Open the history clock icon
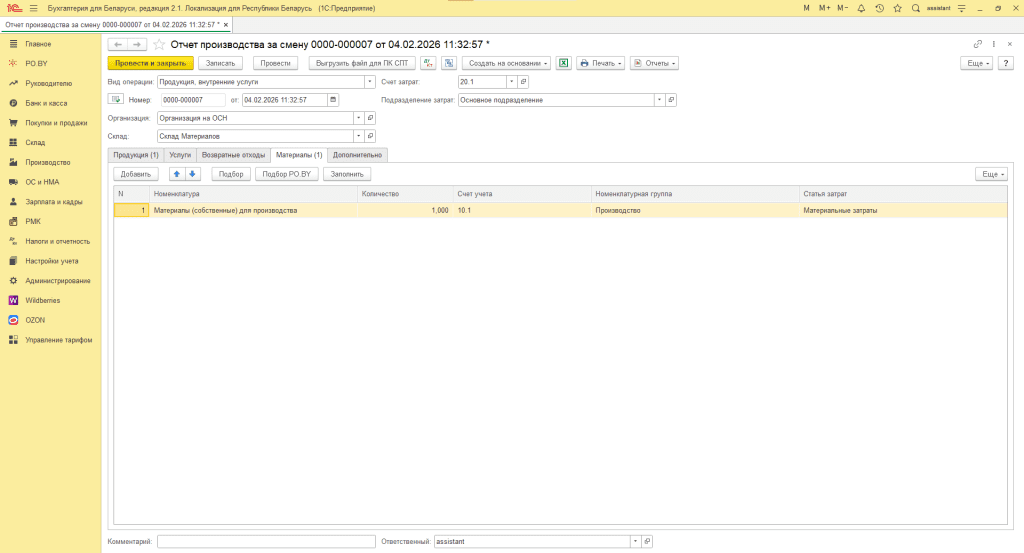This screenshot has width=1024, height=553. coord(880,8)
